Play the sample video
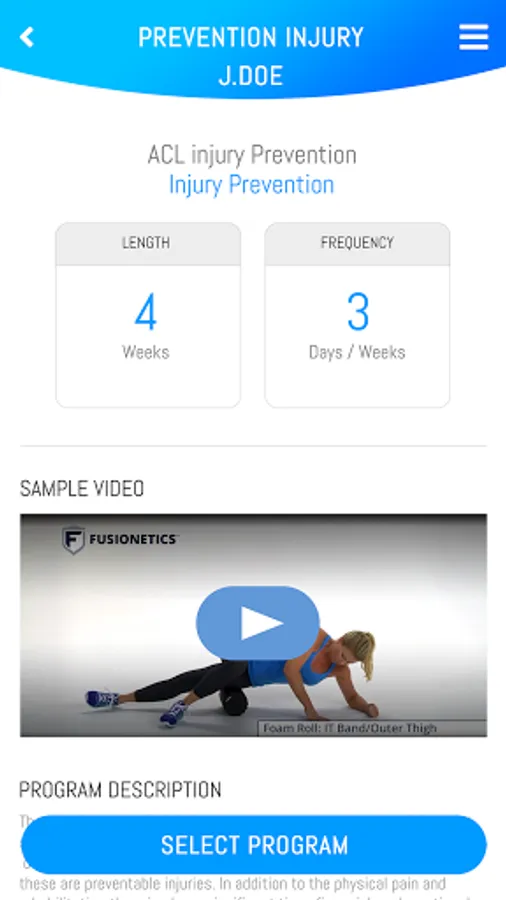The height and width of the screenshot is (900, 506). pyautogui.click(x=258, y=623)
